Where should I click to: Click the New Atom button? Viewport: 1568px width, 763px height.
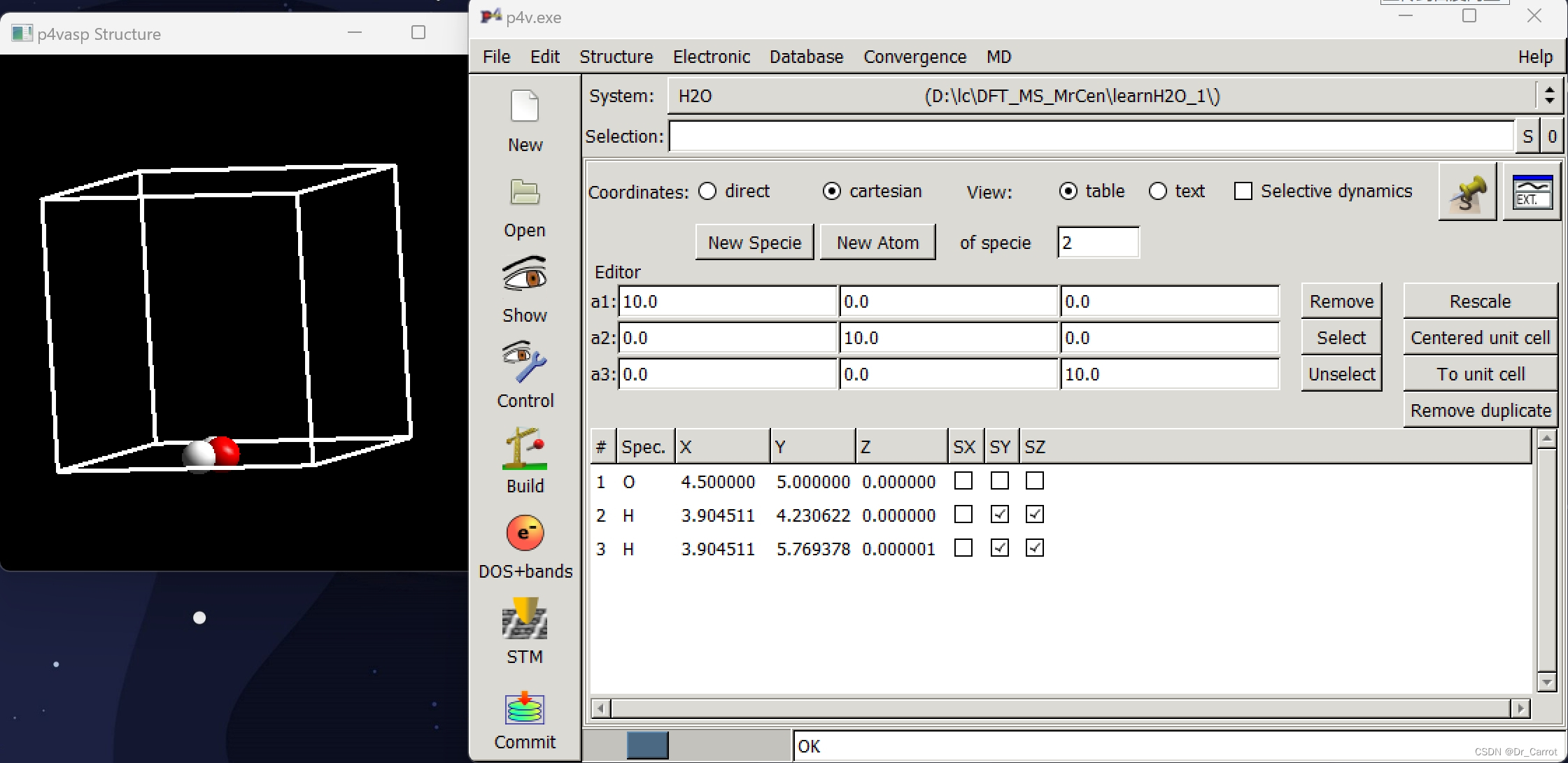pos(877,243)
